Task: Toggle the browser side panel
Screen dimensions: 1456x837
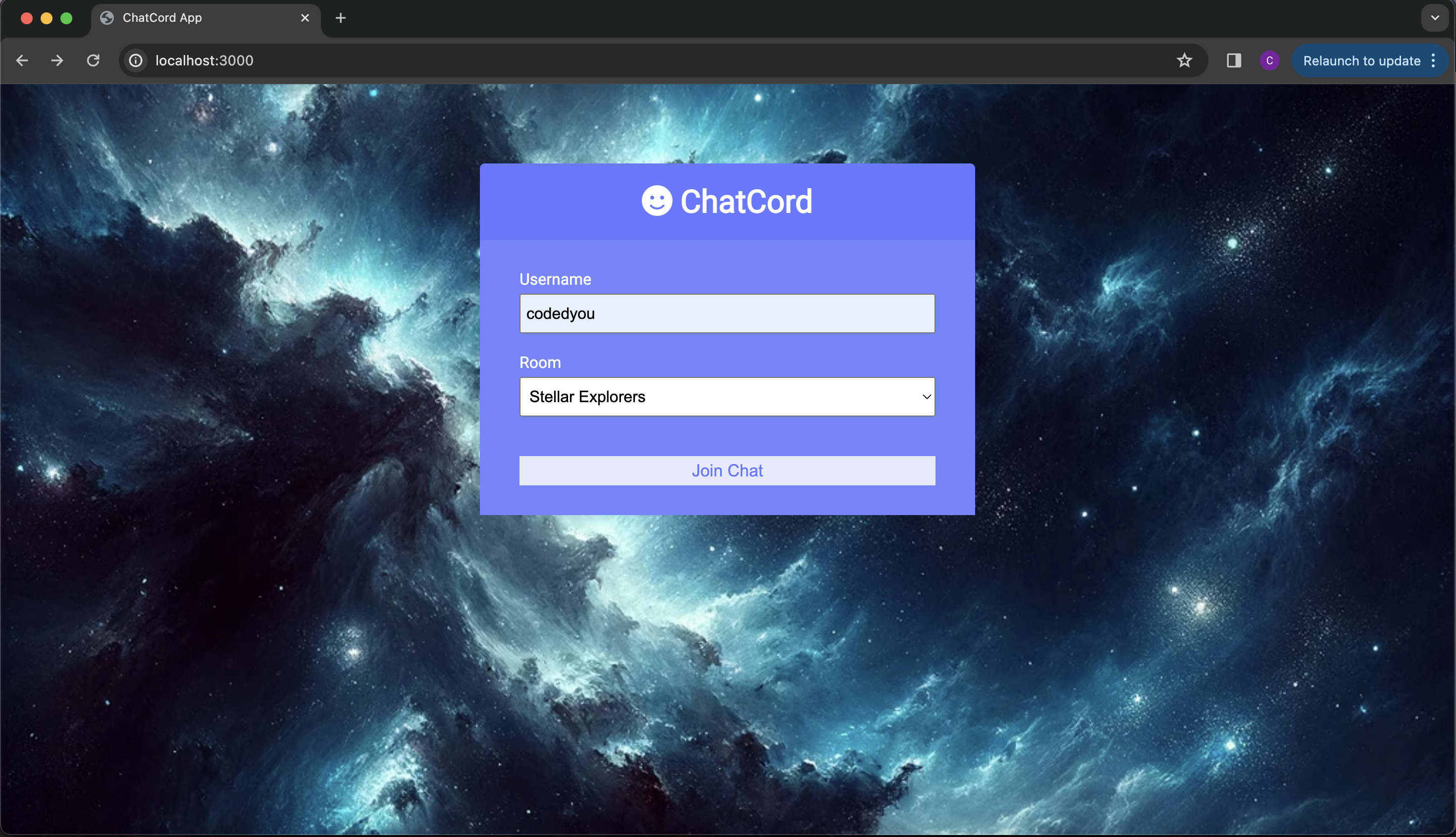Action: pyautogui.click(x=1234, y=60)
